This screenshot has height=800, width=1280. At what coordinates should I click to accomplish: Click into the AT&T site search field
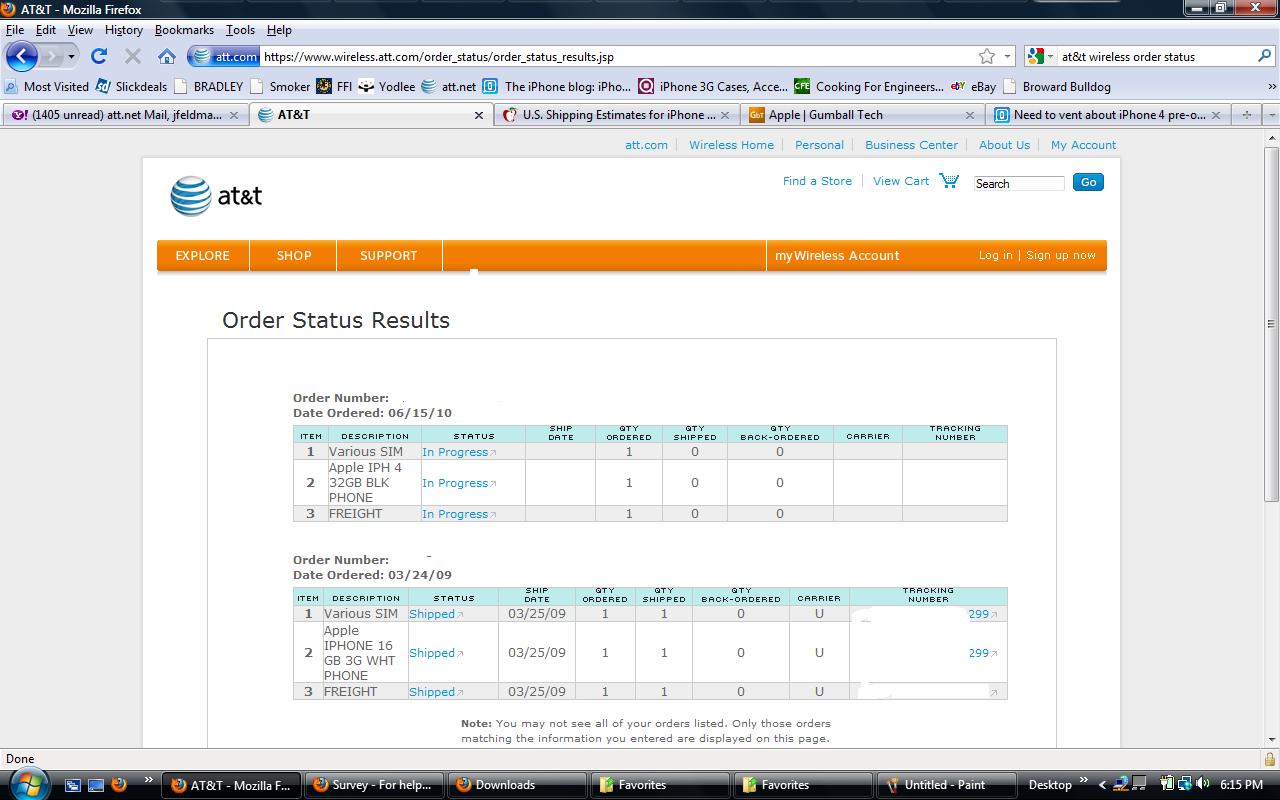click(x=1019, y=183)
